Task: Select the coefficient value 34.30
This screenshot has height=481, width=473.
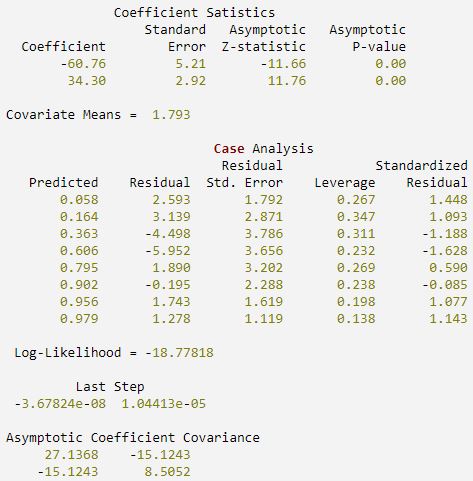Action: 87,81
